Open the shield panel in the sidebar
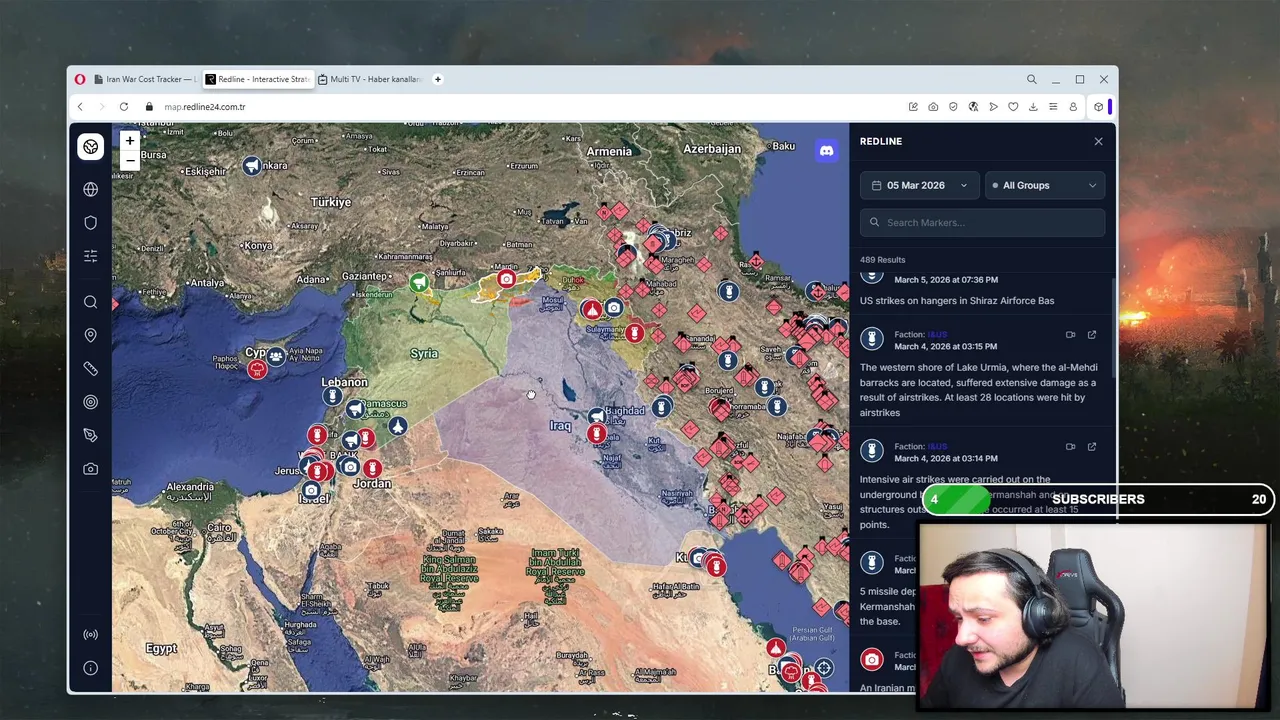The height and width of the screenshot is (720, 1280). [x=90, y=222]
